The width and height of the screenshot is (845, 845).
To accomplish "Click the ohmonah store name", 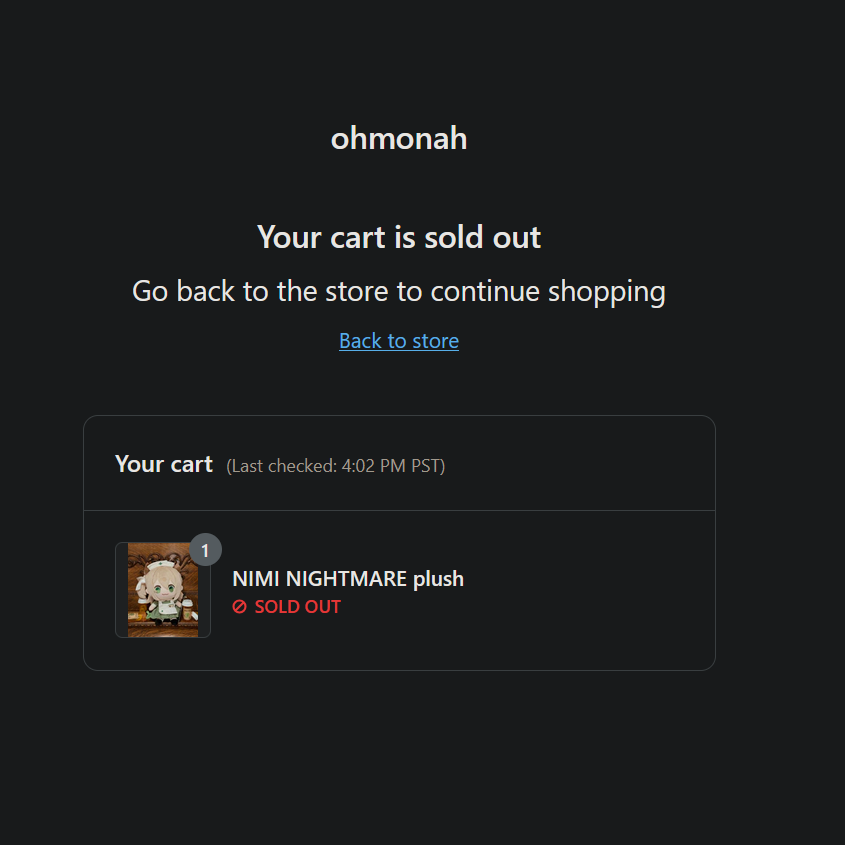I will [x=399, y=138].
